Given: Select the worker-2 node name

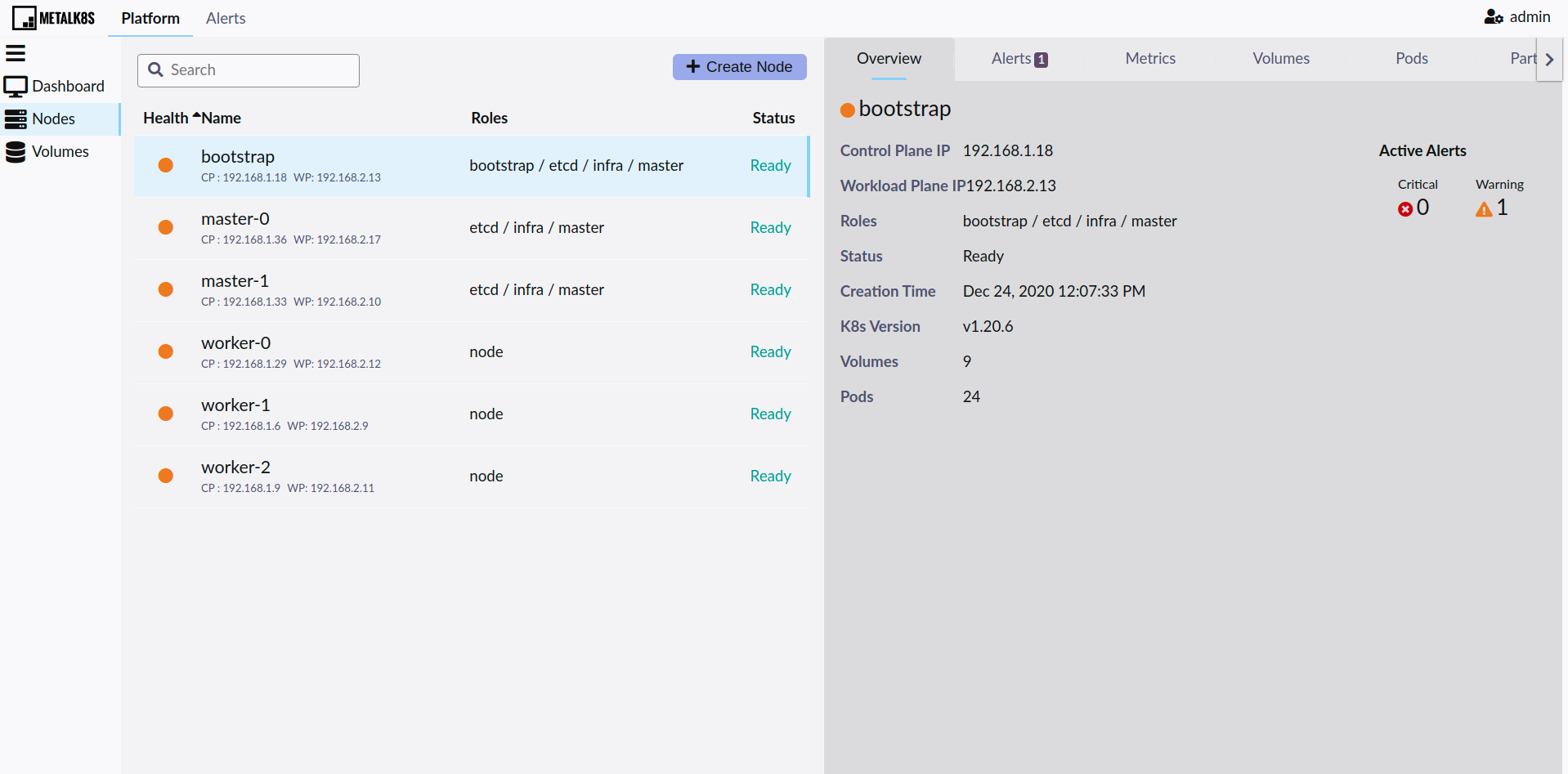Looking at the screenshot, I should click(235, 467).
